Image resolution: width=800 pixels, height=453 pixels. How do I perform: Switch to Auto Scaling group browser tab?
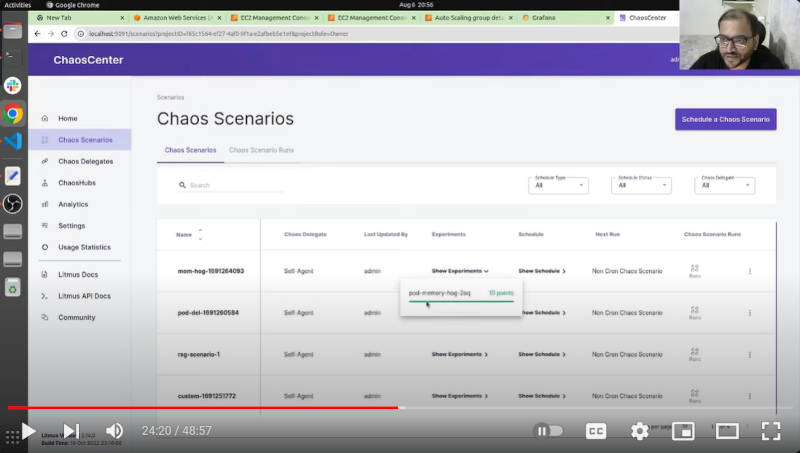469,17
